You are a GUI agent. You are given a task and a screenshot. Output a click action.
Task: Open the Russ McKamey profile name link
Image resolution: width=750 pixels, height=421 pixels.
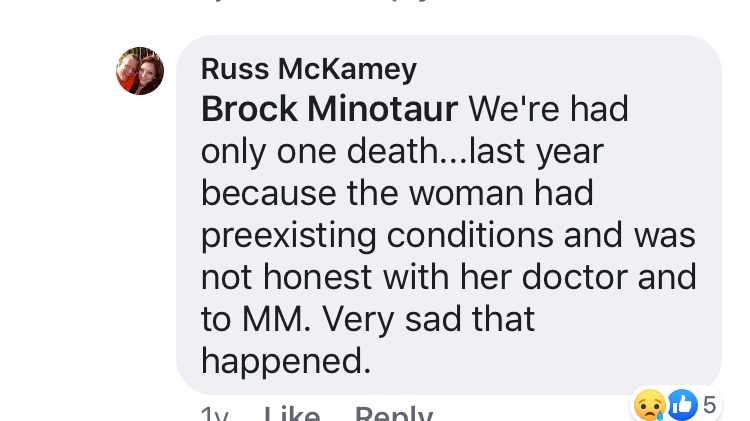pos(308,68)
